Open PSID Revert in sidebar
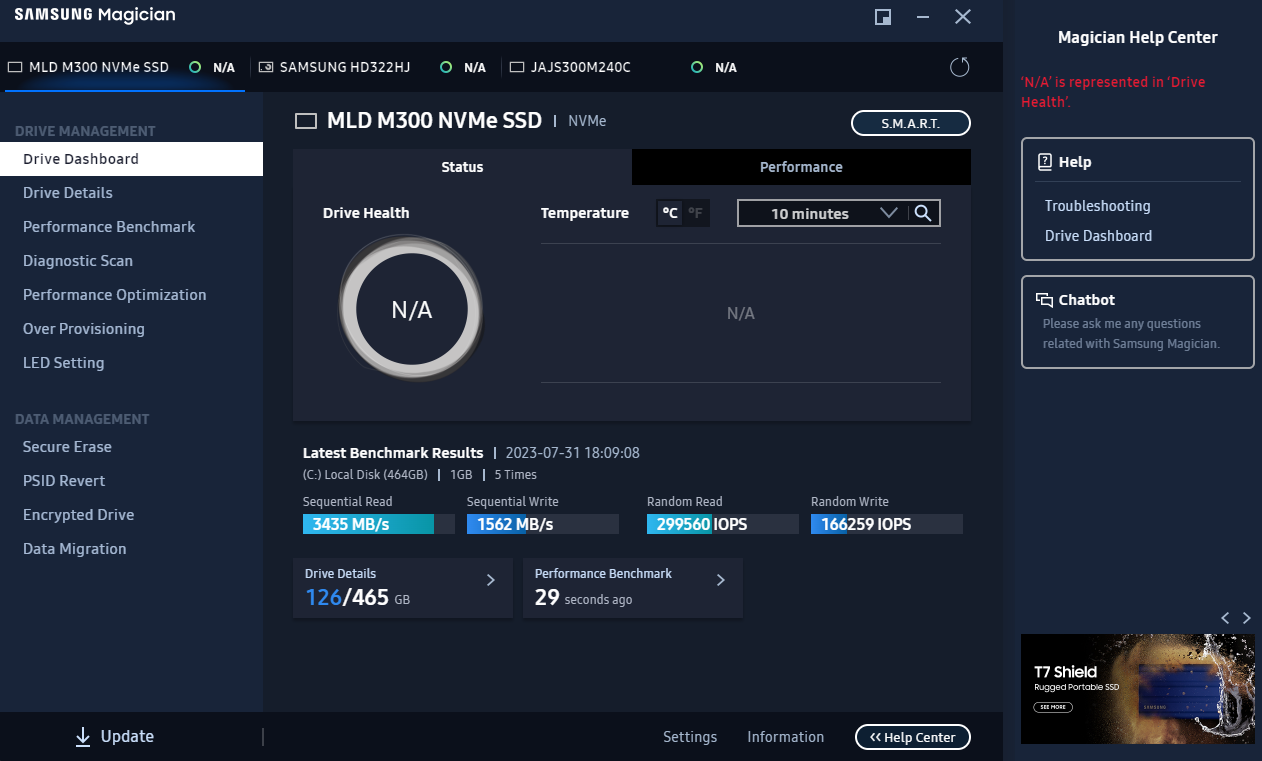The image size is (1262, 761). pos(131,481)
